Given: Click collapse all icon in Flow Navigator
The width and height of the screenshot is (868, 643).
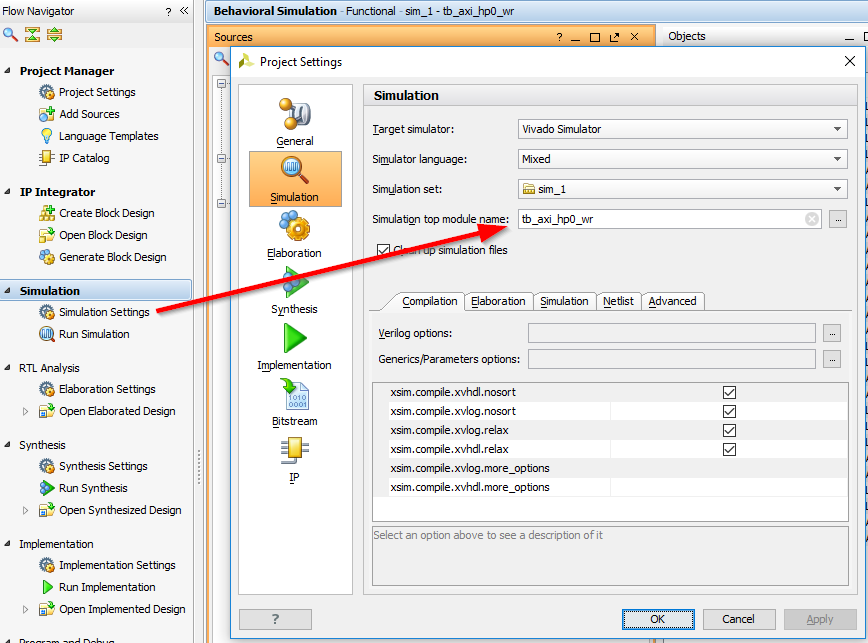Looking at the screenshot, I should (32, 35).
